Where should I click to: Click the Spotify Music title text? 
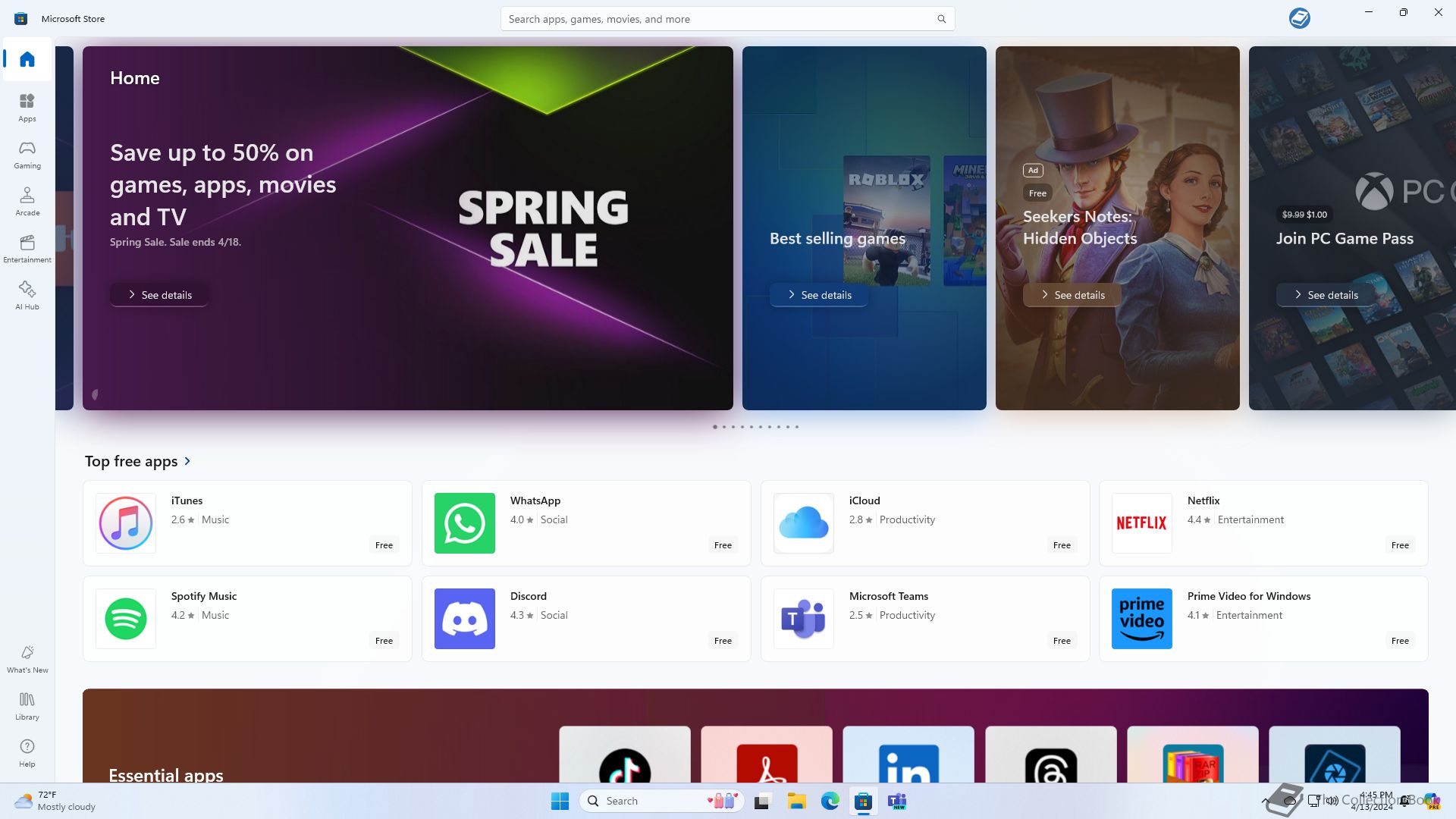(204, 596)
